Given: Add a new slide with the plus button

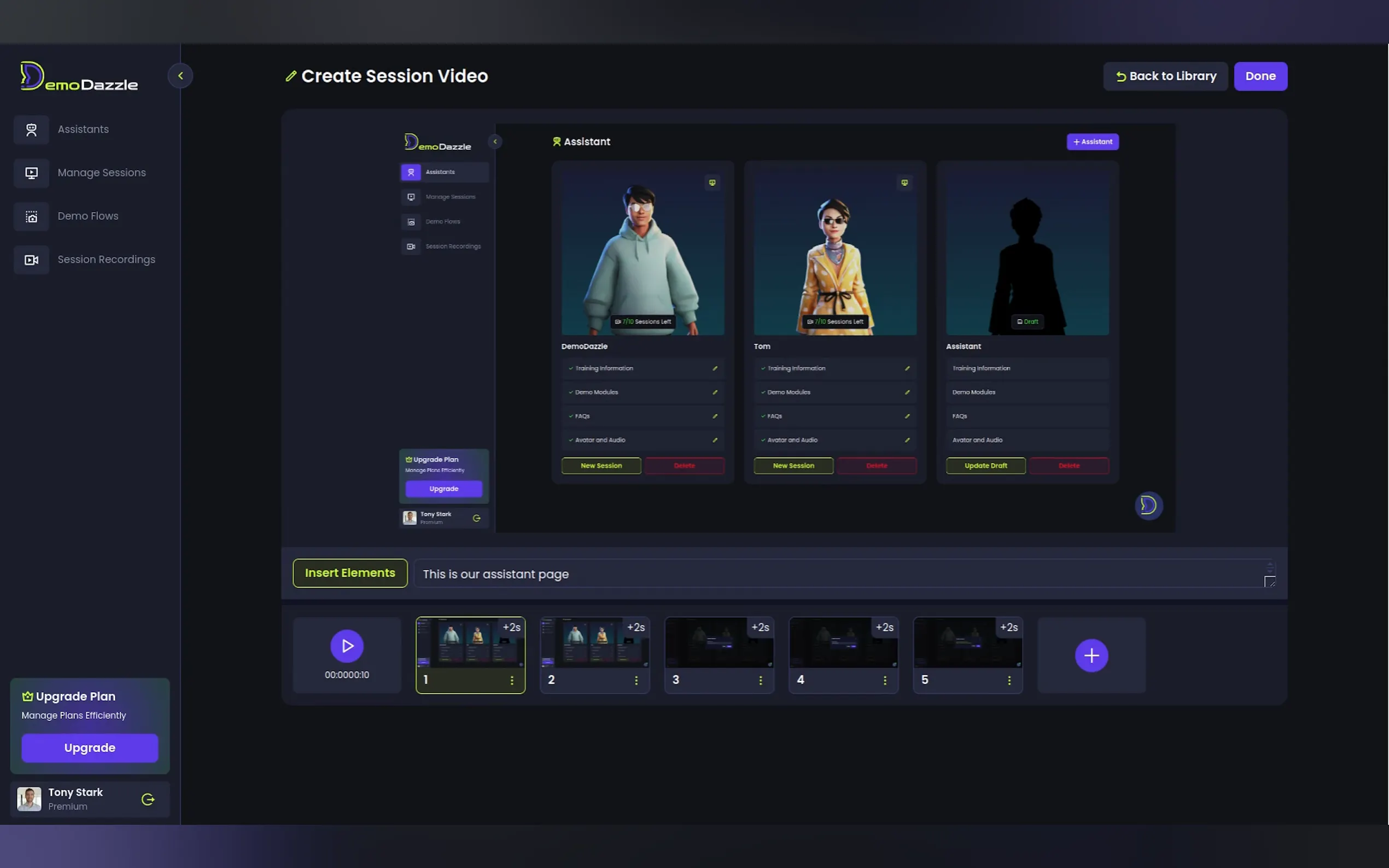Looking at the screenshot, I should [x=1091, y=655].
